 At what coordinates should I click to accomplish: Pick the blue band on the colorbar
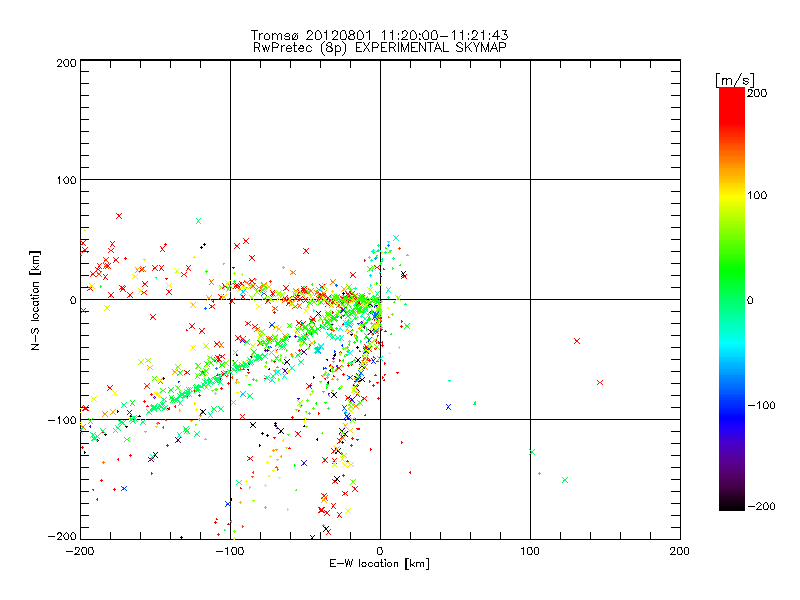(x=731, y=400)
